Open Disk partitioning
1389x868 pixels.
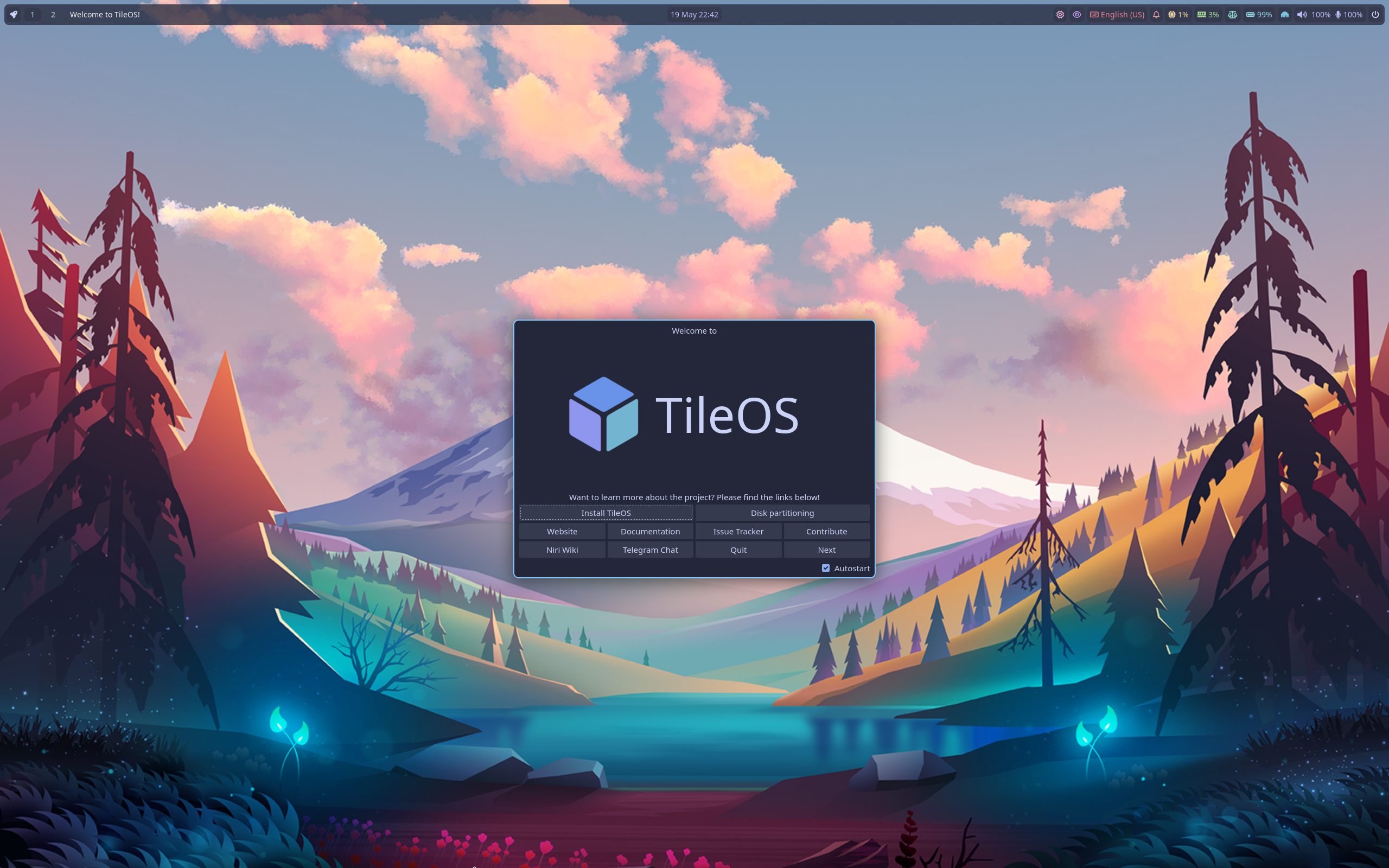pos(782,513)
